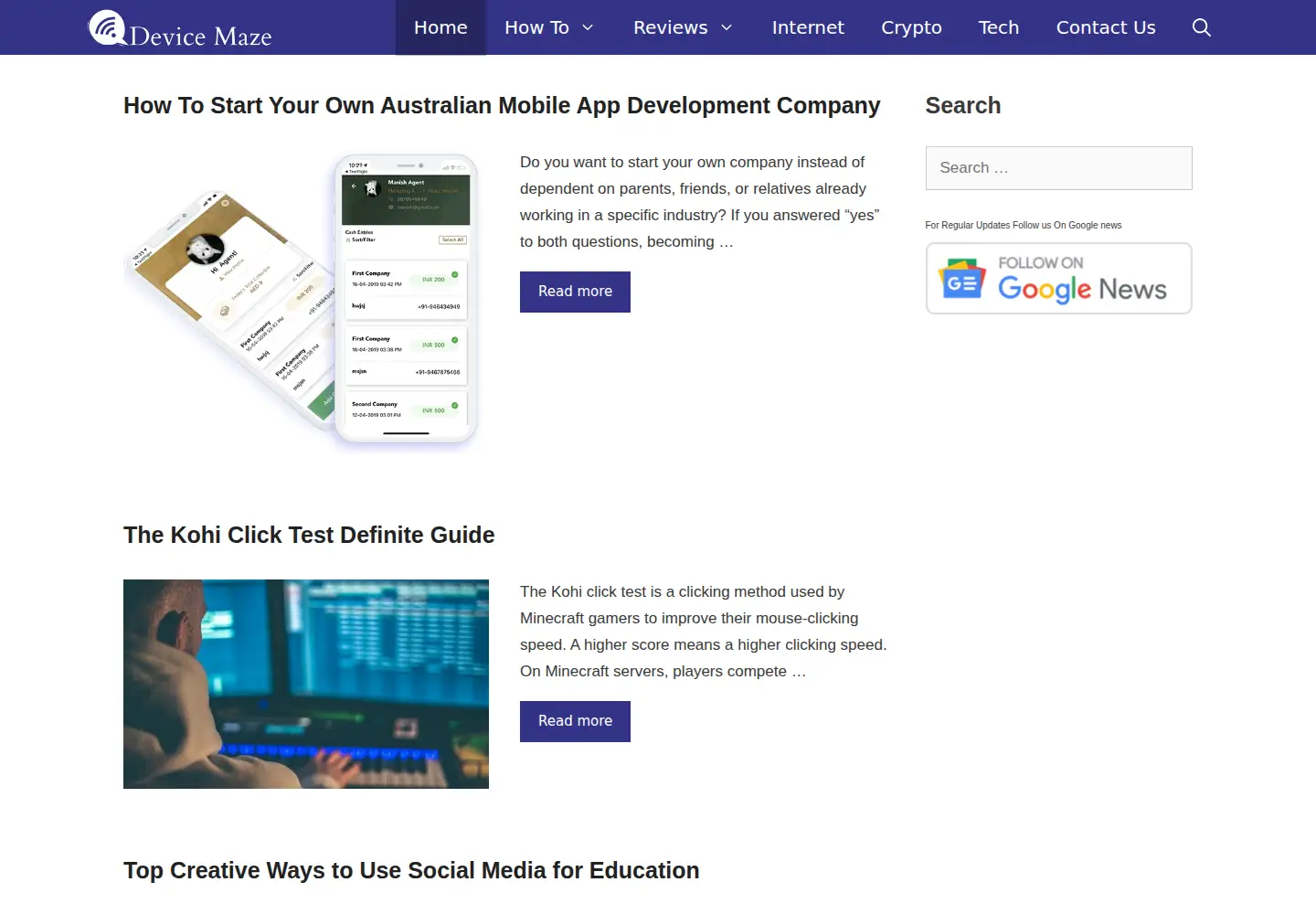
Task: Go to the Home menu item
Action: click(440, 27)
